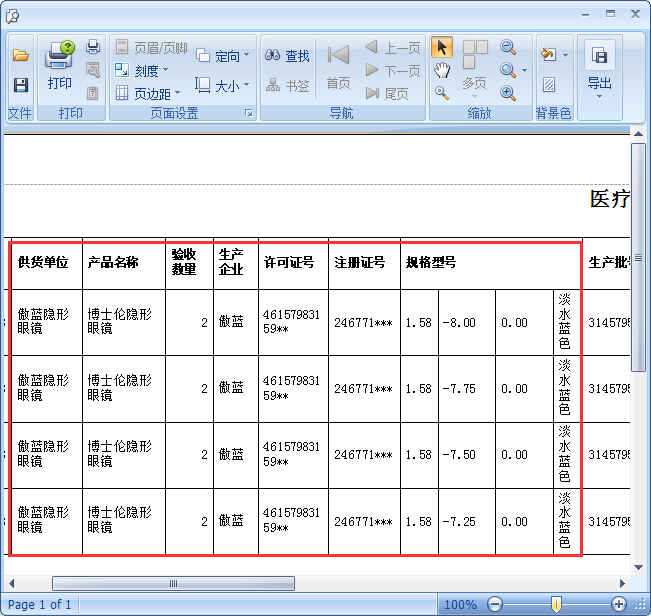The width and height of the screenshot is (651, 616).
Task: Select the arrow pointer tool
Action: (x=441, y=48)
